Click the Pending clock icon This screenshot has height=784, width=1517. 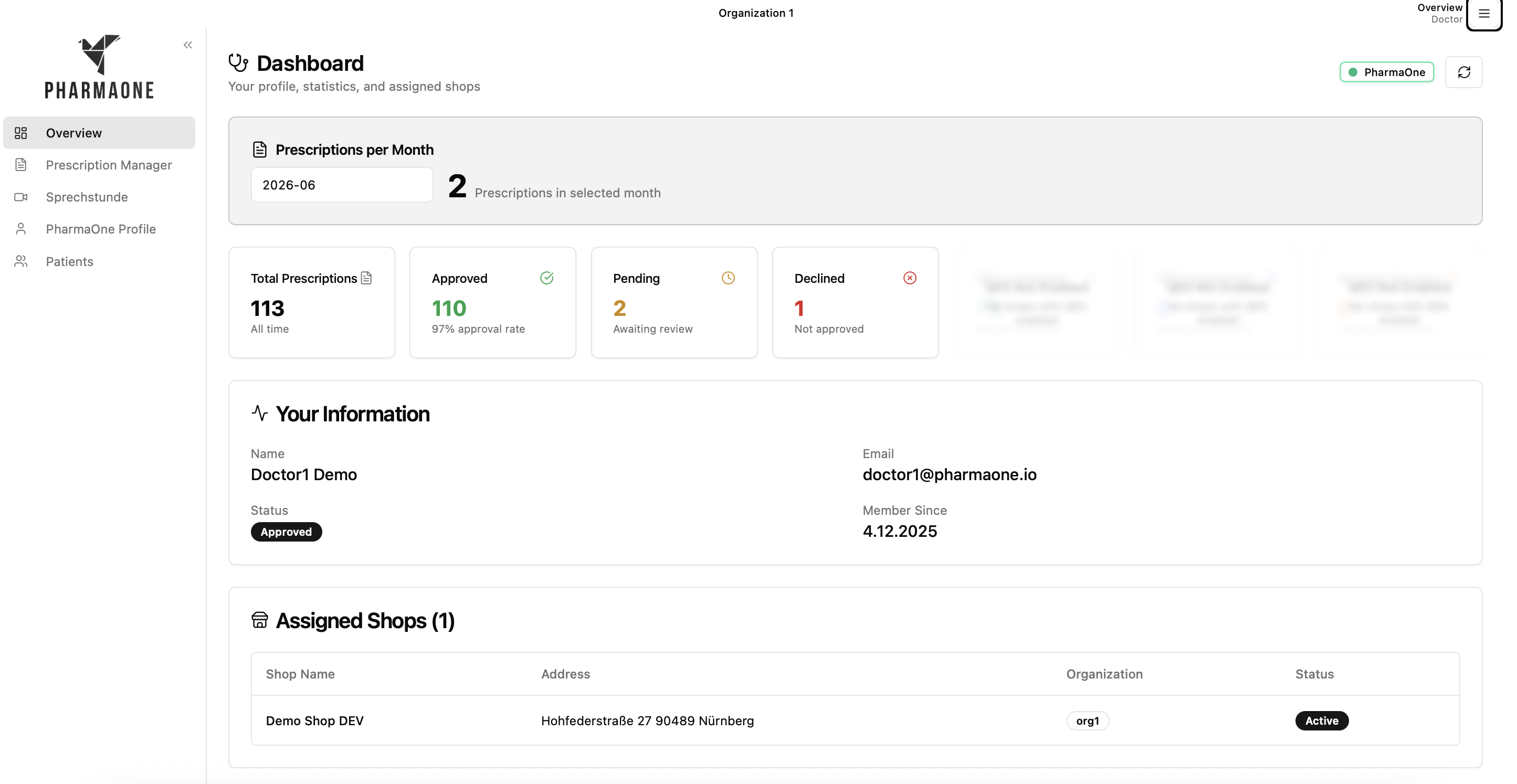coord(728,278)
